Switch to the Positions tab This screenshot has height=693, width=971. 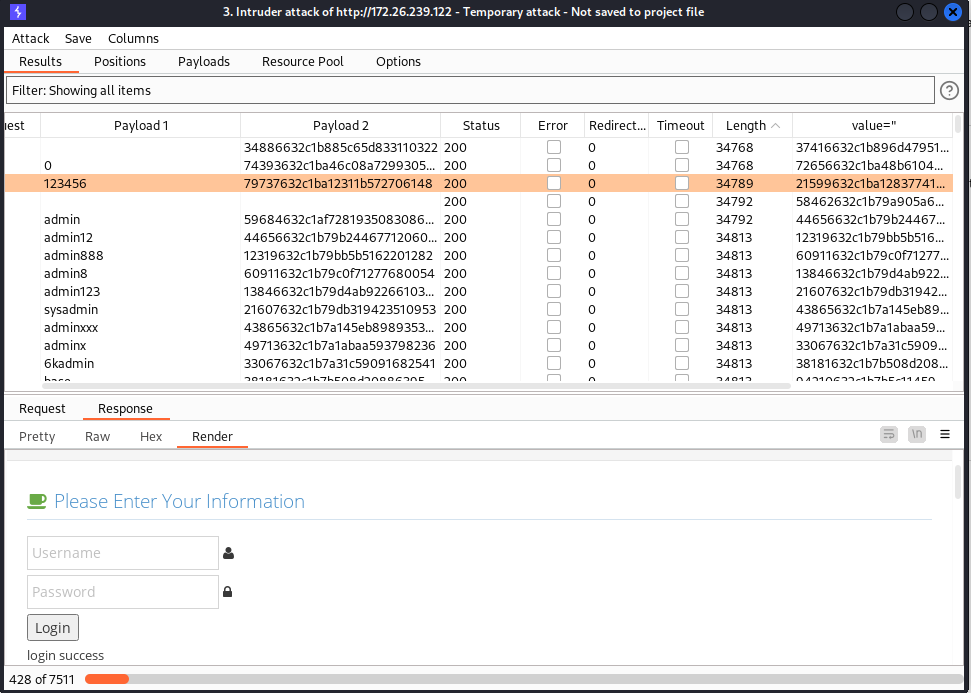(120, 61)
